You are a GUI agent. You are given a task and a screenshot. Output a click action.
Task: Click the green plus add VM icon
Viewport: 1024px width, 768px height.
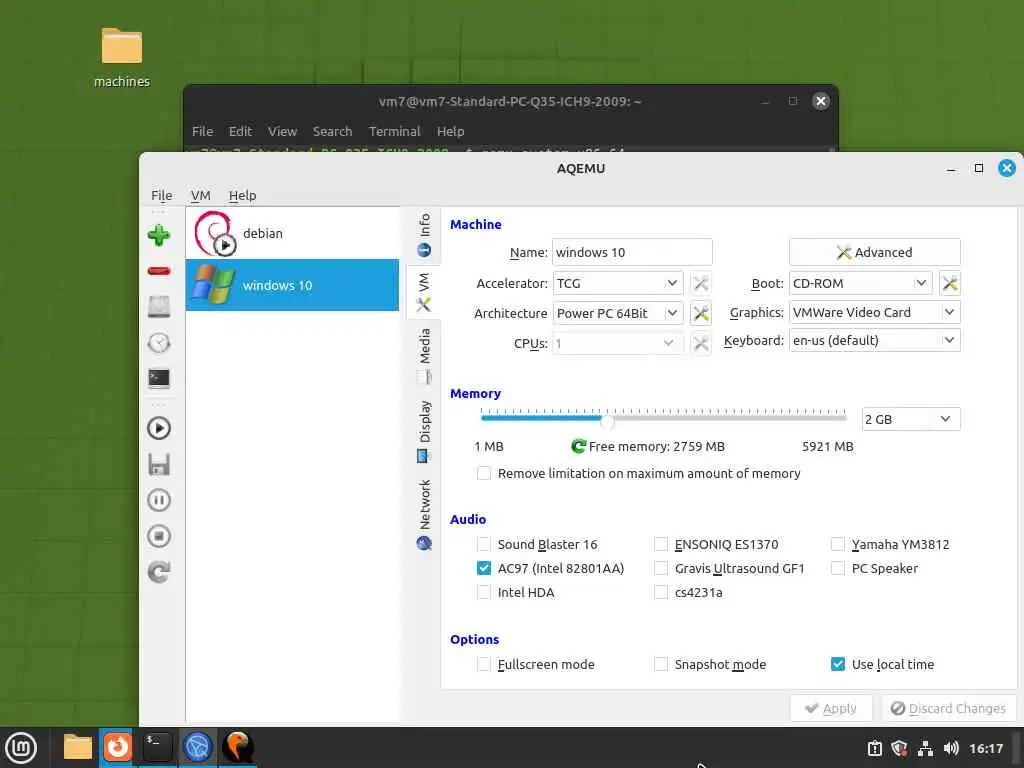point(159,235)
